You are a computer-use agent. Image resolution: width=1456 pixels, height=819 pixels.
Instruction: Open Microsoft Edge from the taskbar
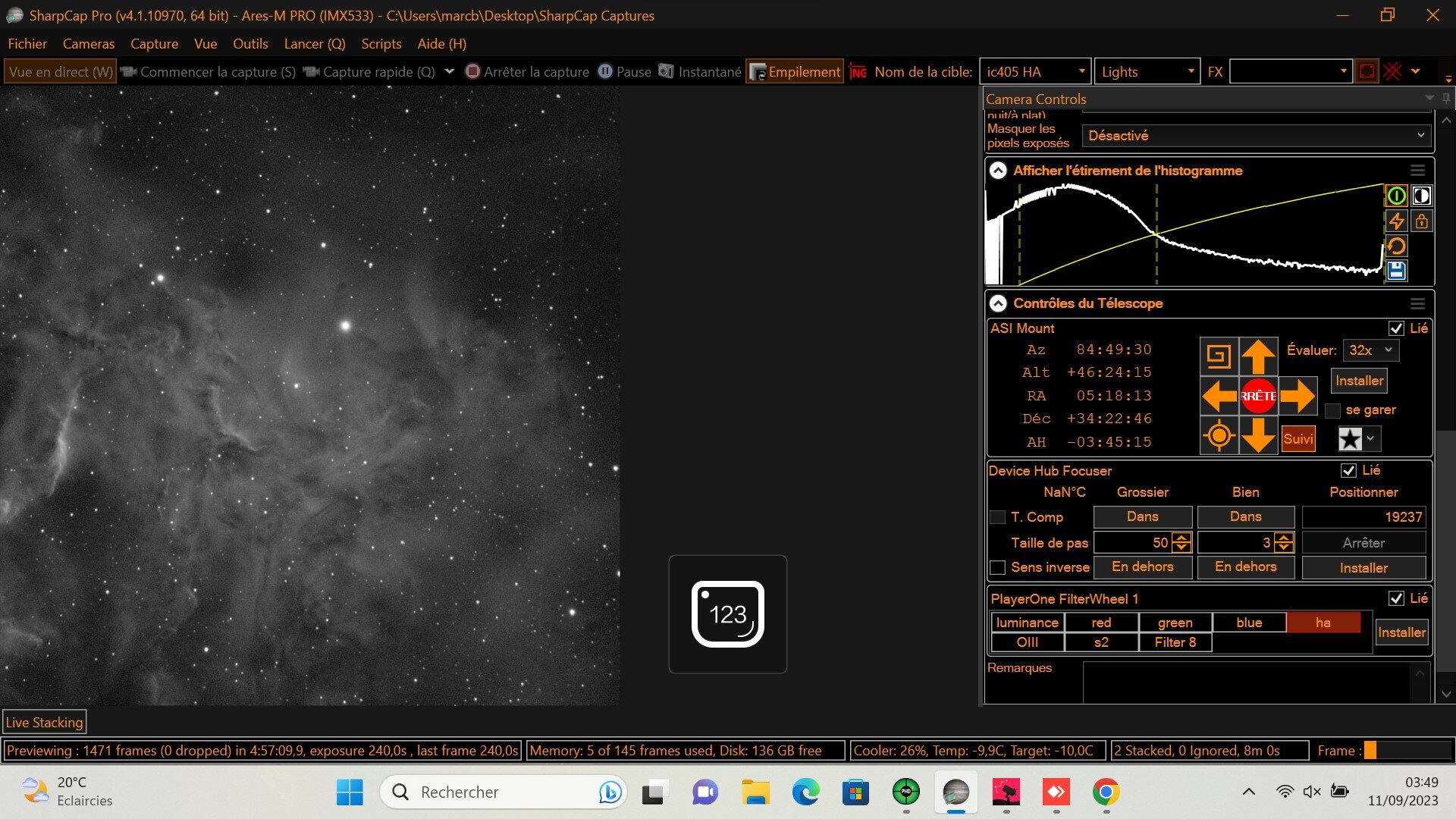(x=805, y=792)
